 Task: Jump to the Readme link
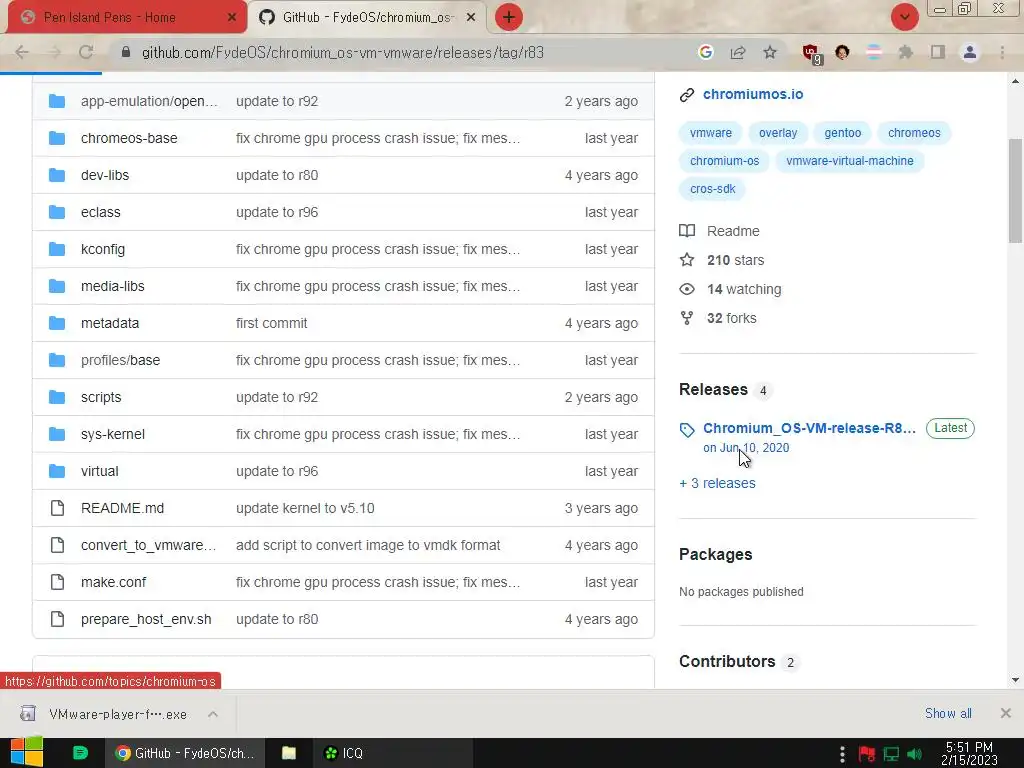733,231
